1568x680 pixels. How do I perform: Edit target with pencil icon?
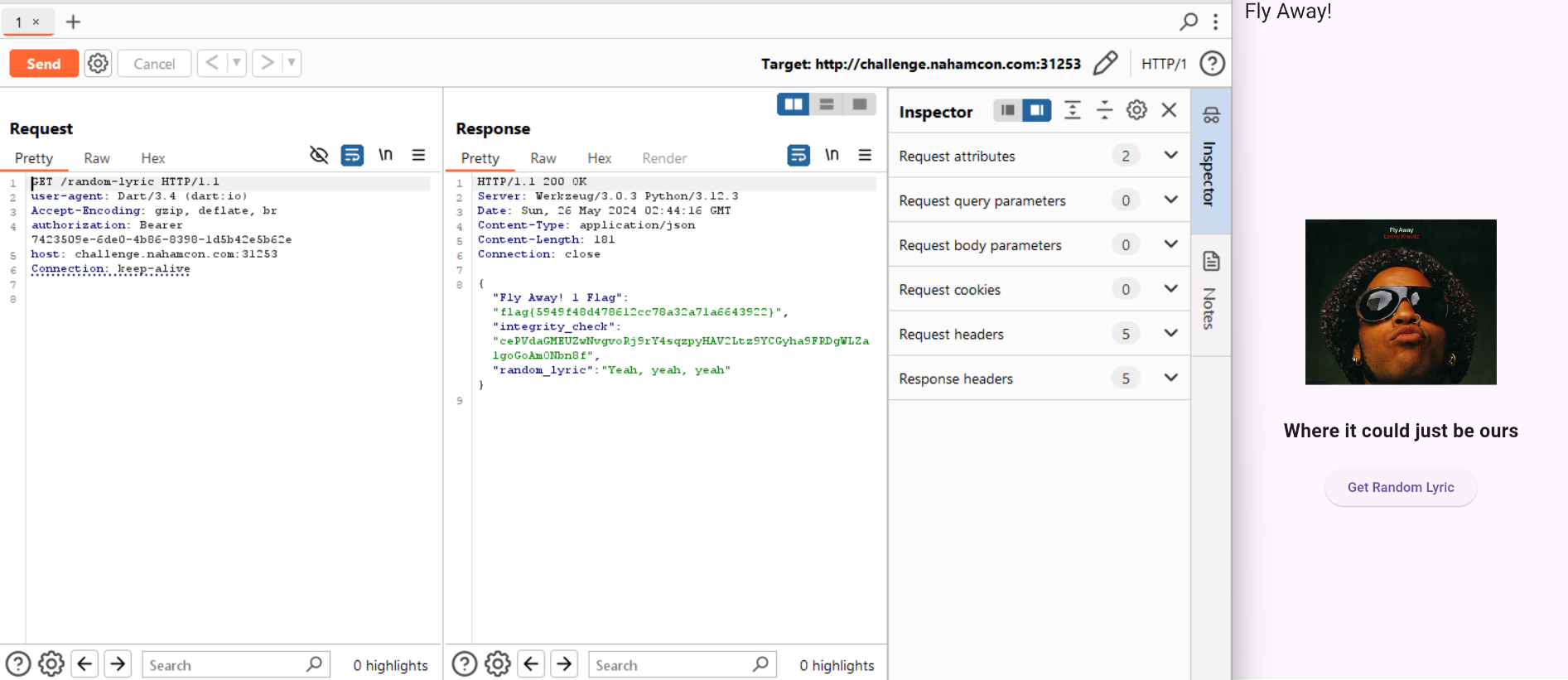1106,63
